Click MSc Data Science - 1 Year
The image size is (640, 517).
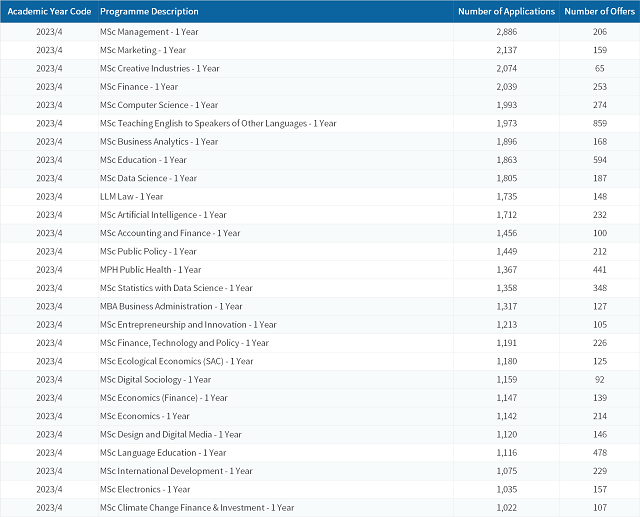pyautogui.click(x=148, y=178)
